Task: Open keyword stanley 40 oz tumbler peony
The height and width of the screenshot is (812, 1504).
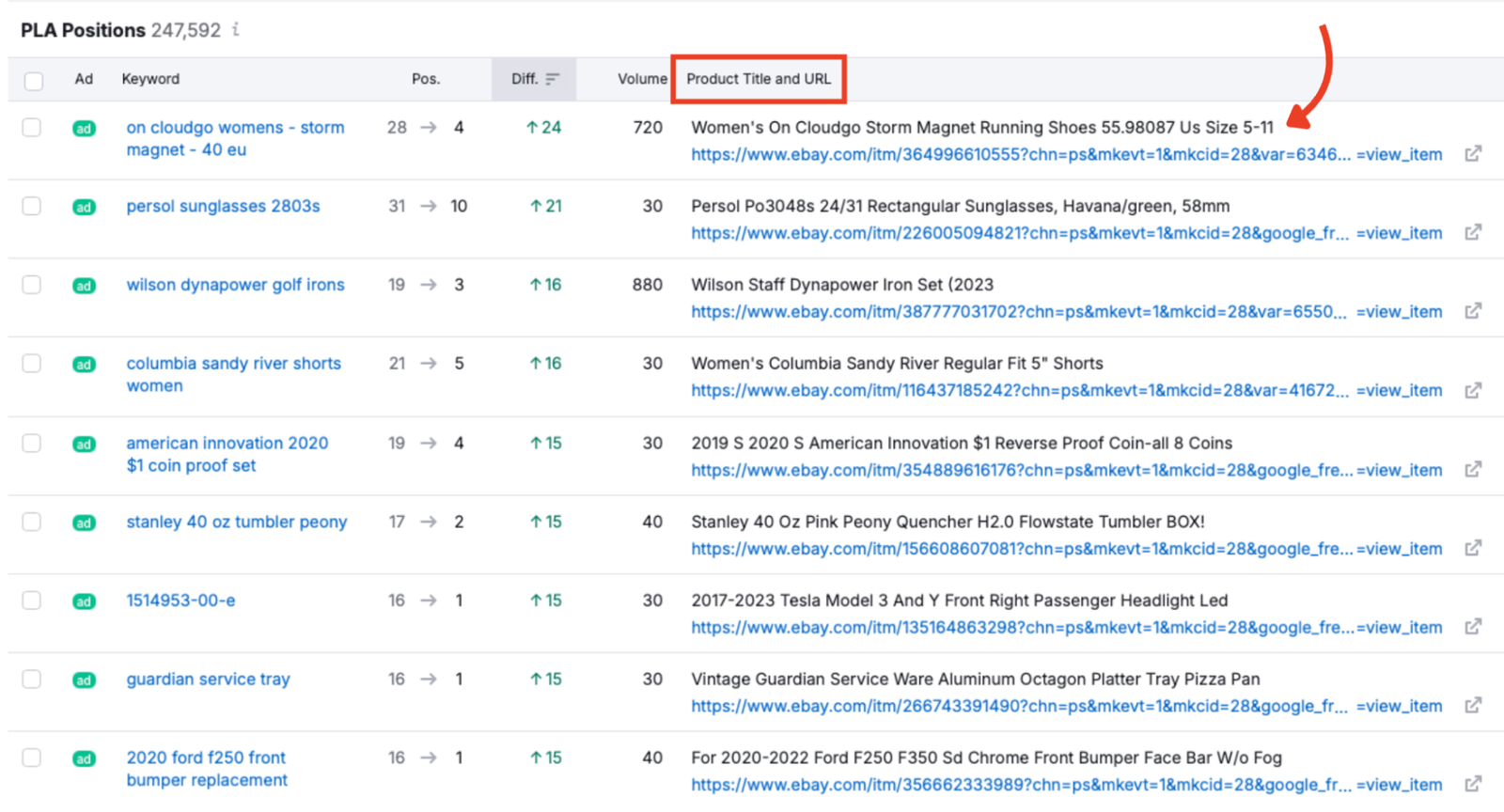Action: 237,522
